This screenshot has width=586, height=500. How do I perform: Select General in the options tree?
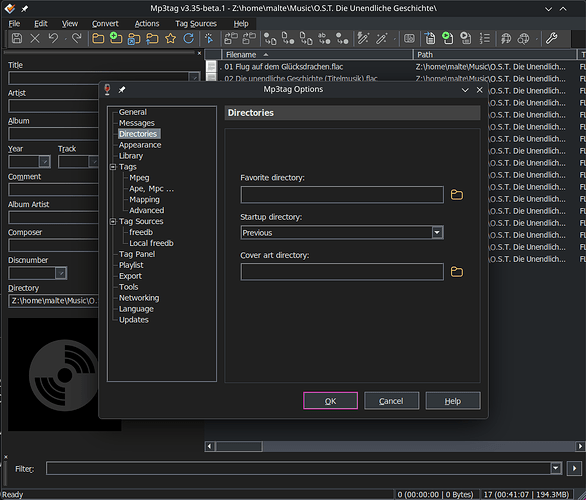click(x=133, y=112)
